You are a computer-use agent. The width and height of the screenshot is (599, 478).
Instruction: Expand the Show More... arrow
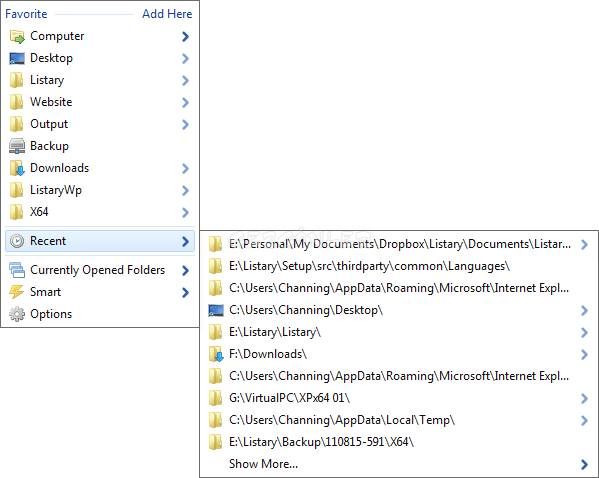(x=584, y=464)
